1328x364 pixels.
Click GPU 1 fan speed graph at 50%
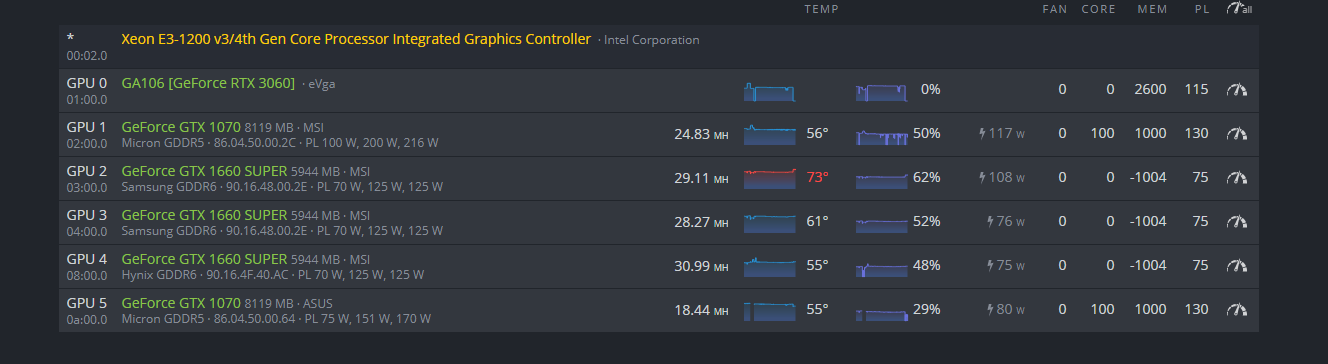(x=882, y=134)
